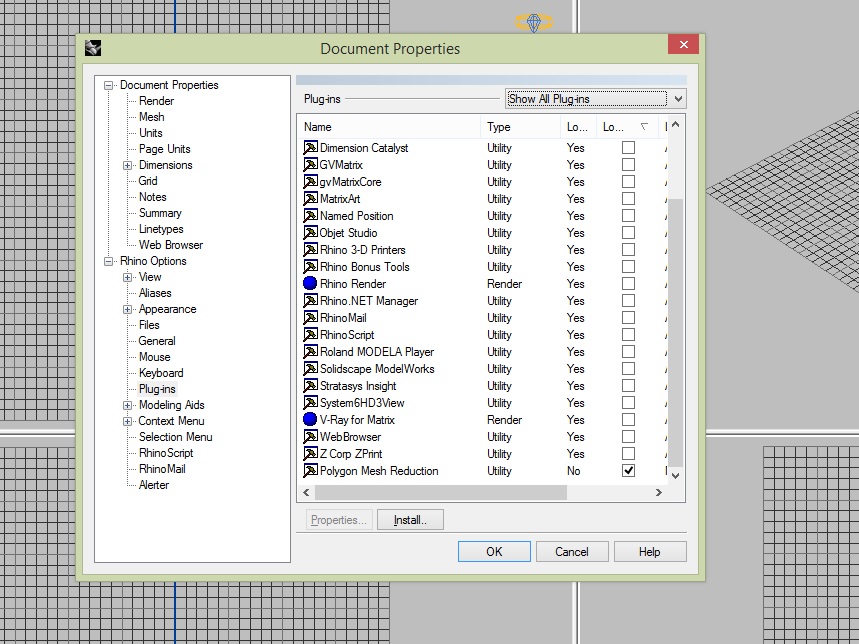Check the Dimension Catalyst load checkbox
The width and height of the screenshot is (859, 644).
tap(628, 148)
